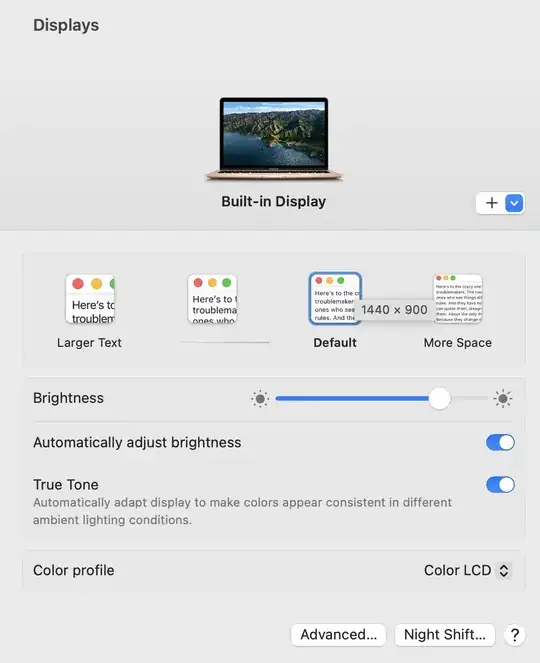Click the Color profile stepper arrows
This screenshot has width=540, height=663.
[504, 570]
